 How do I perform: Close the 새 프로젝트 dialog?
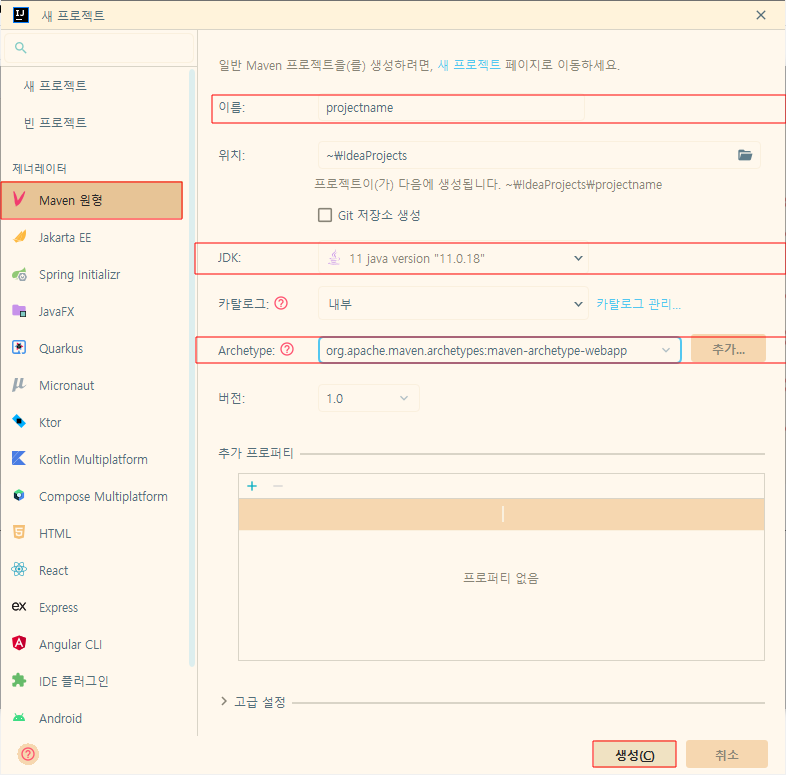coord(760,15)
